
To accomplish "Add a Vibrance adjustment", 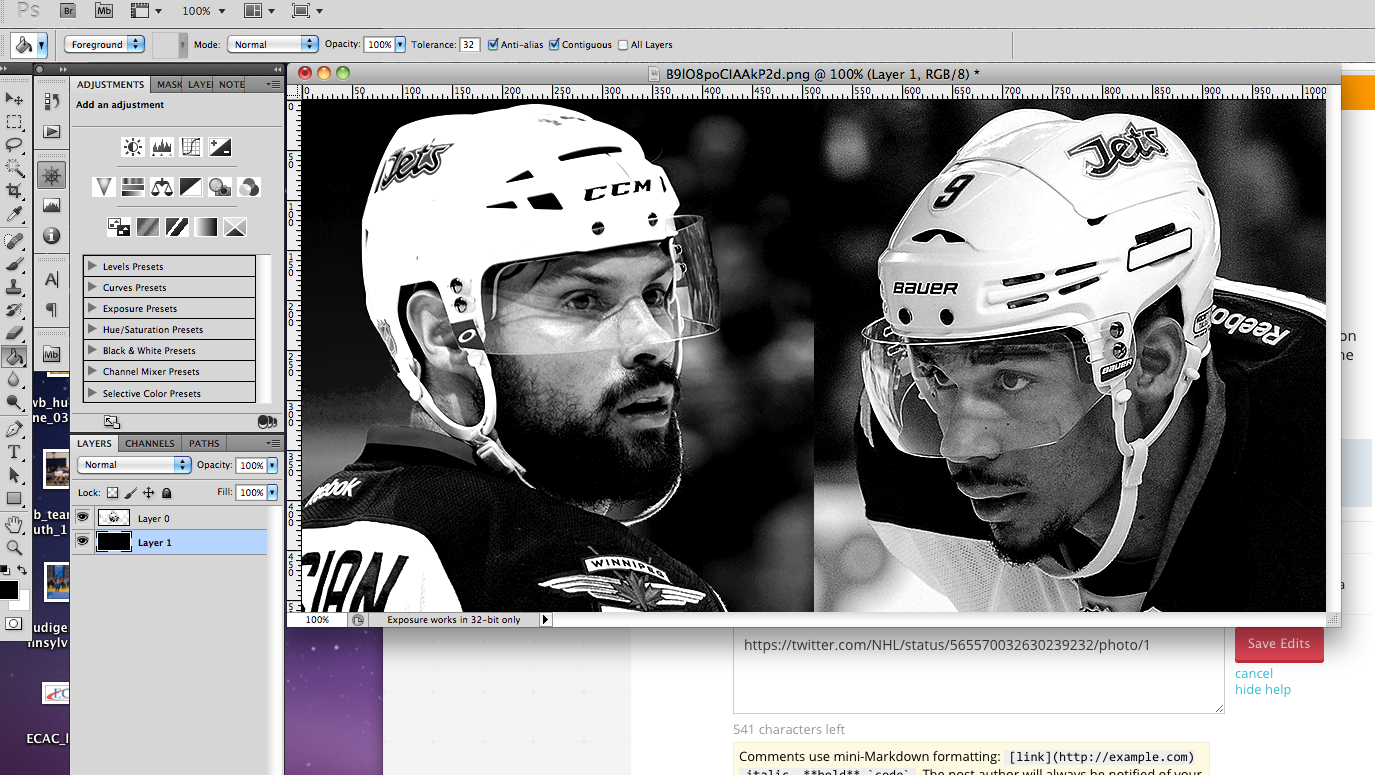I will pyautogui.click(x=104, y=187).
